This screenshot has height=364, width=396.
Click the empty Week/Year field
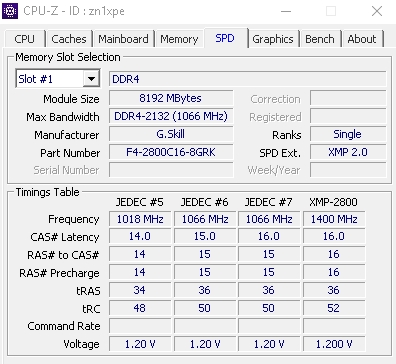click(x=348, y=170)
